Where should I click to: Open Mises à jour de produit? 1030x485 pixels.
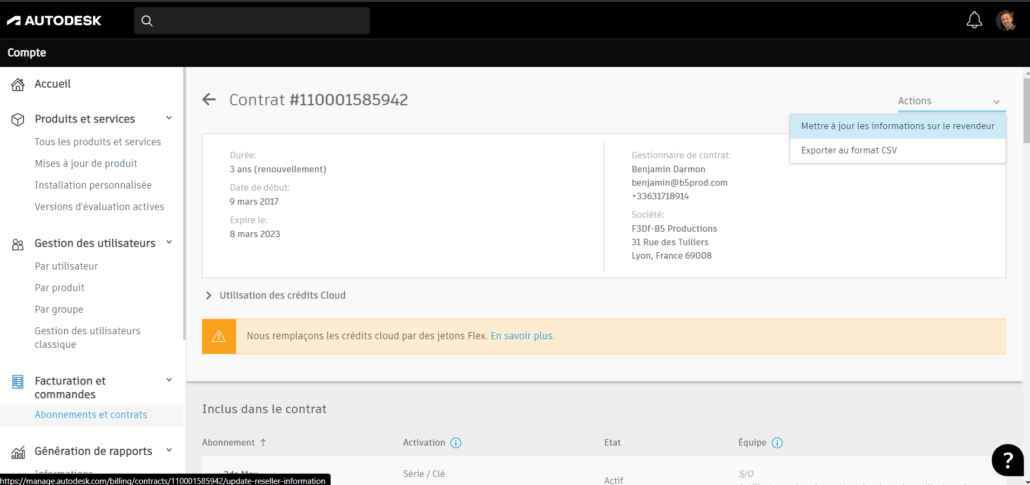[86, 164]
